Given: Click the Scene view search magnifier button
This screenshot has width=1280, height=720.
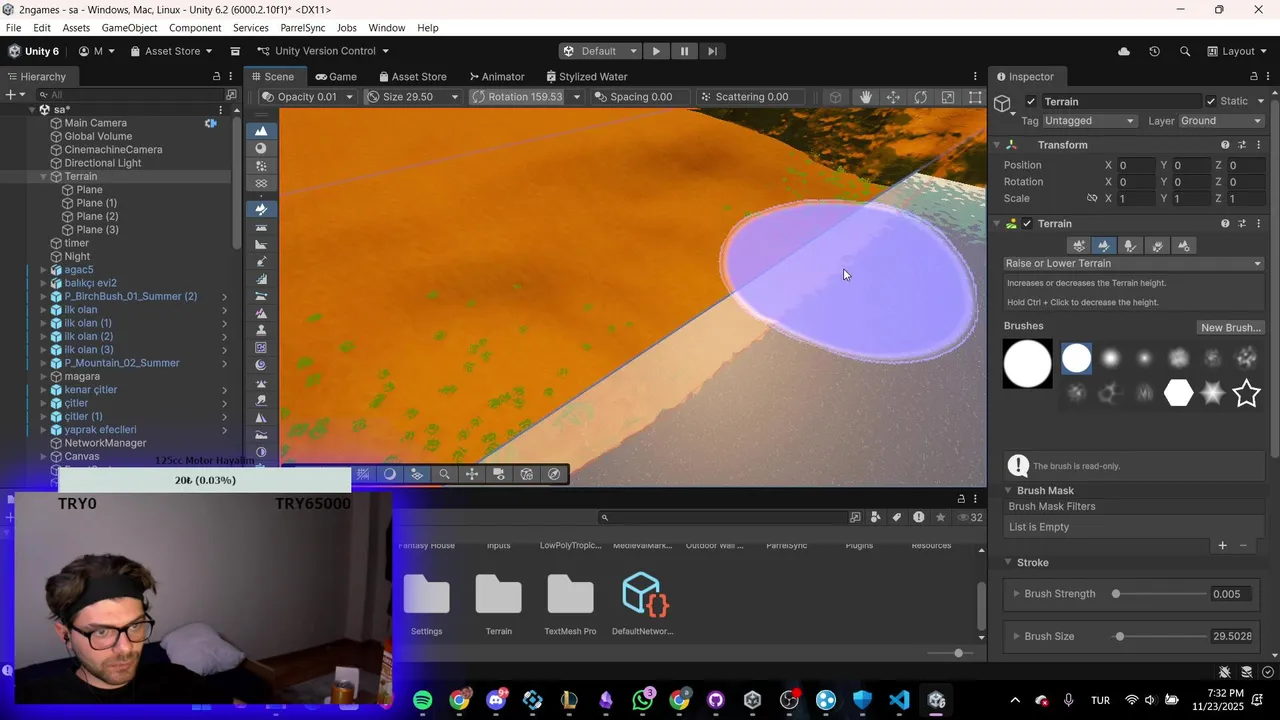Looking at the screenshot, I should (445, 474).
